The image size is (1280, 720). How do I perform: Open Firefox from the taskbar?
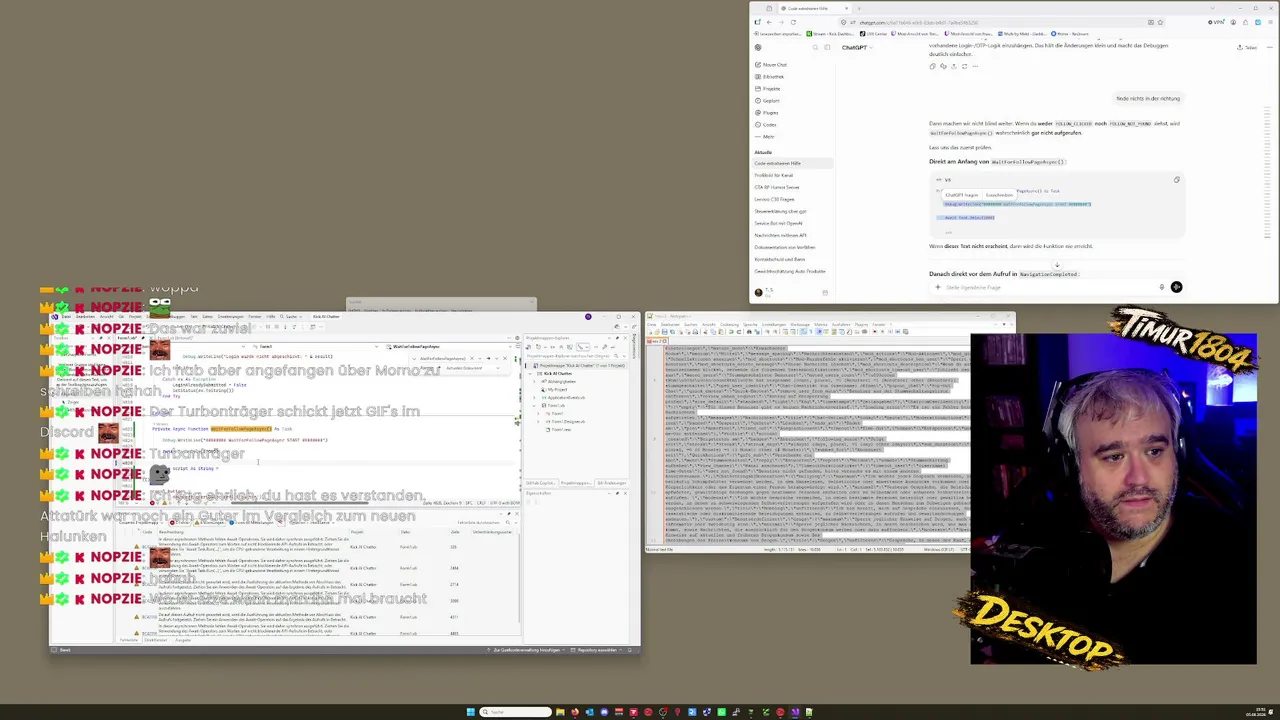[x=574, y=712]
